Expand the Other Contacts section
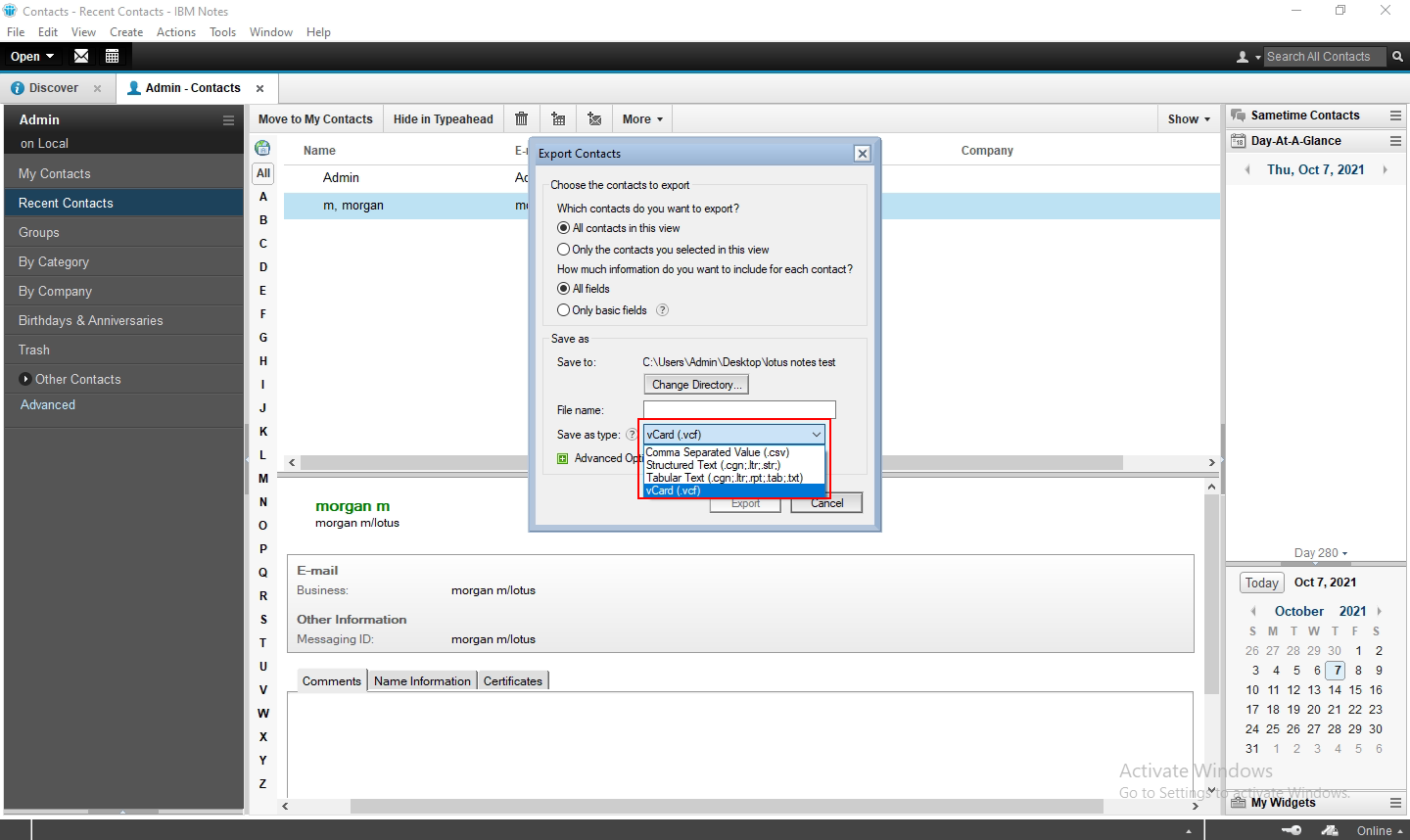This screenshot has width=1410, height=840. 26,379
